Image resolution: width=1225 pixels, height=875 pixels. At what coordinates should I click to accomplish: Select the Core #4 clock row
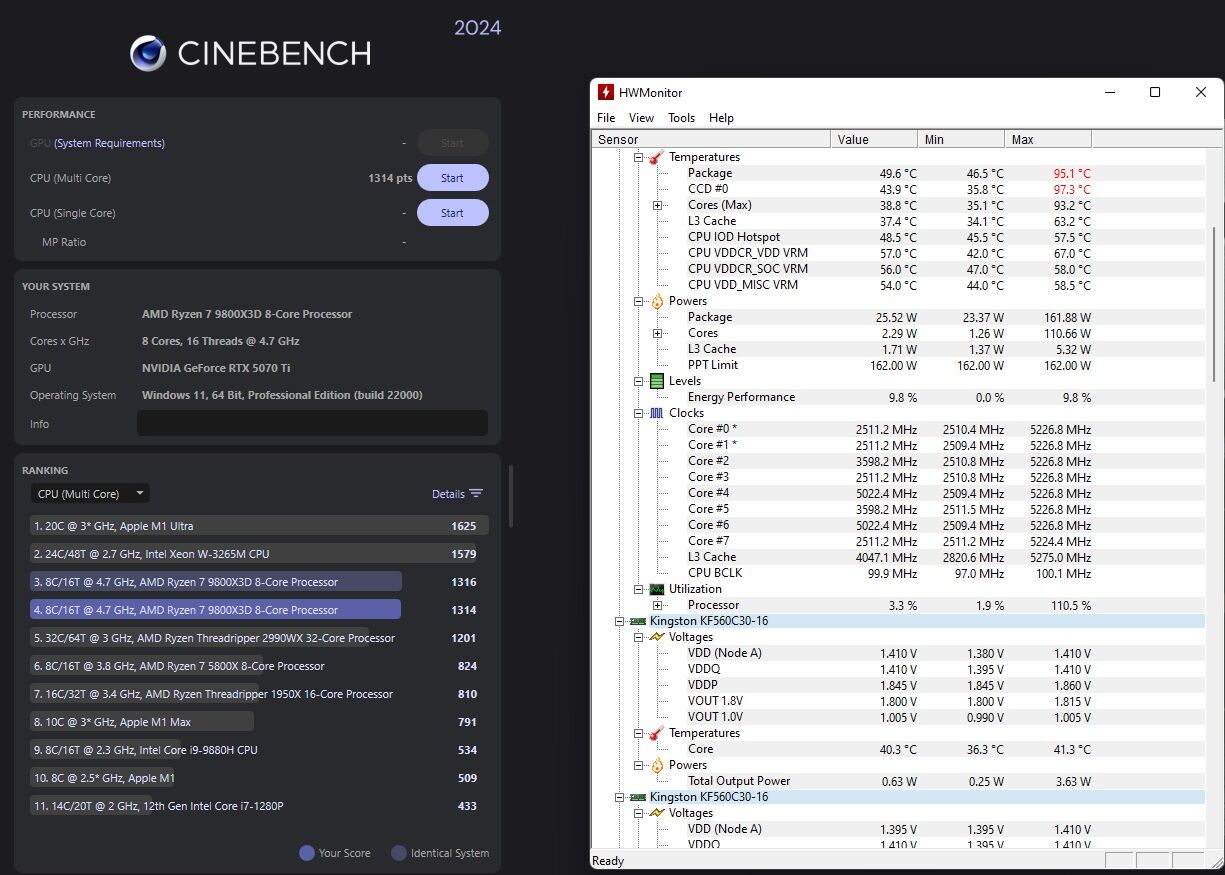tap(899, 493)
